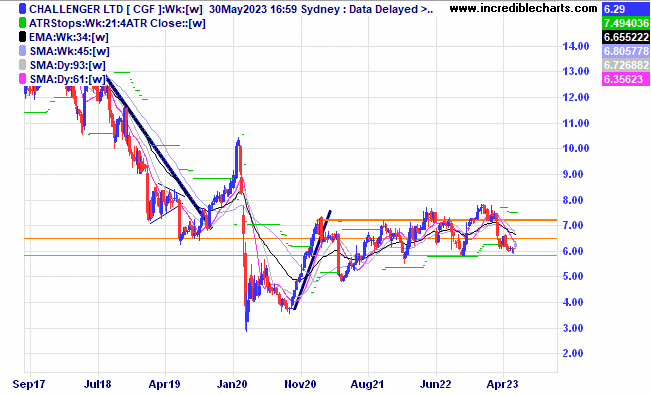Click the Jan20 date axis label
This screenshot has height=395, width=651.
tap(232, 384)
